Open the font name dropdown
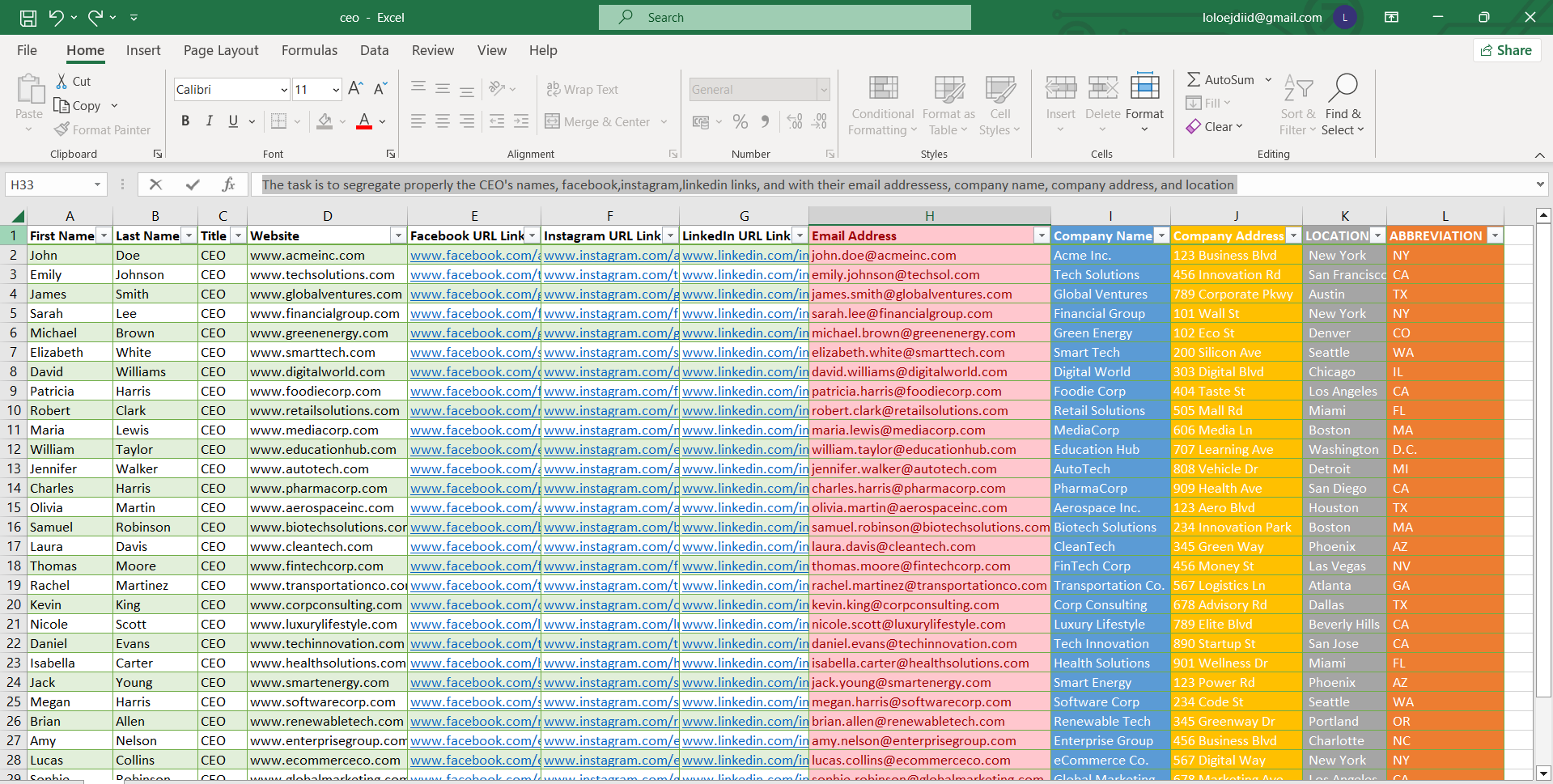Screen dimensions: 1553x784 pos(284,90)
